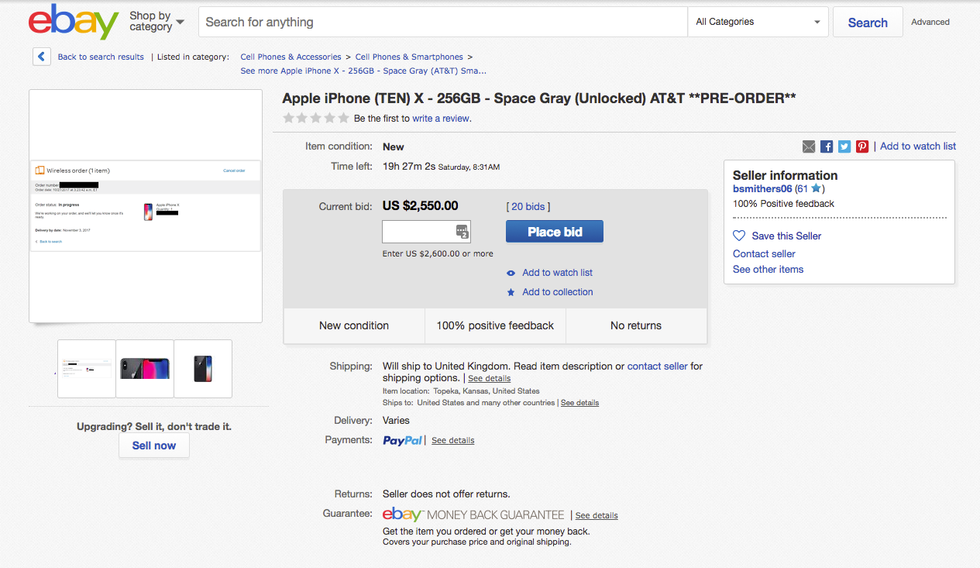Click the Search button
The width and height of the screenshot is (980, 568).
[x=867, y=22]
